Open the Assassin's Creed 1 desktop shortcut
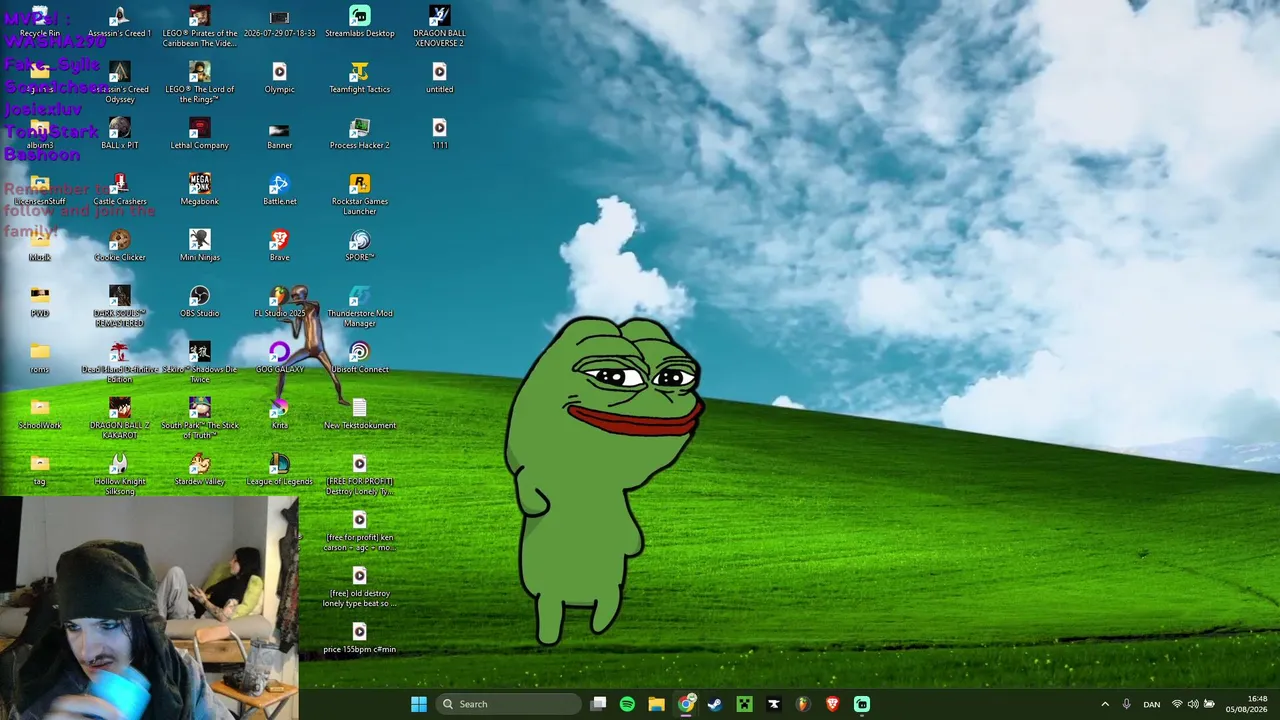The image size is (1280, 720). tap(119, 23)
